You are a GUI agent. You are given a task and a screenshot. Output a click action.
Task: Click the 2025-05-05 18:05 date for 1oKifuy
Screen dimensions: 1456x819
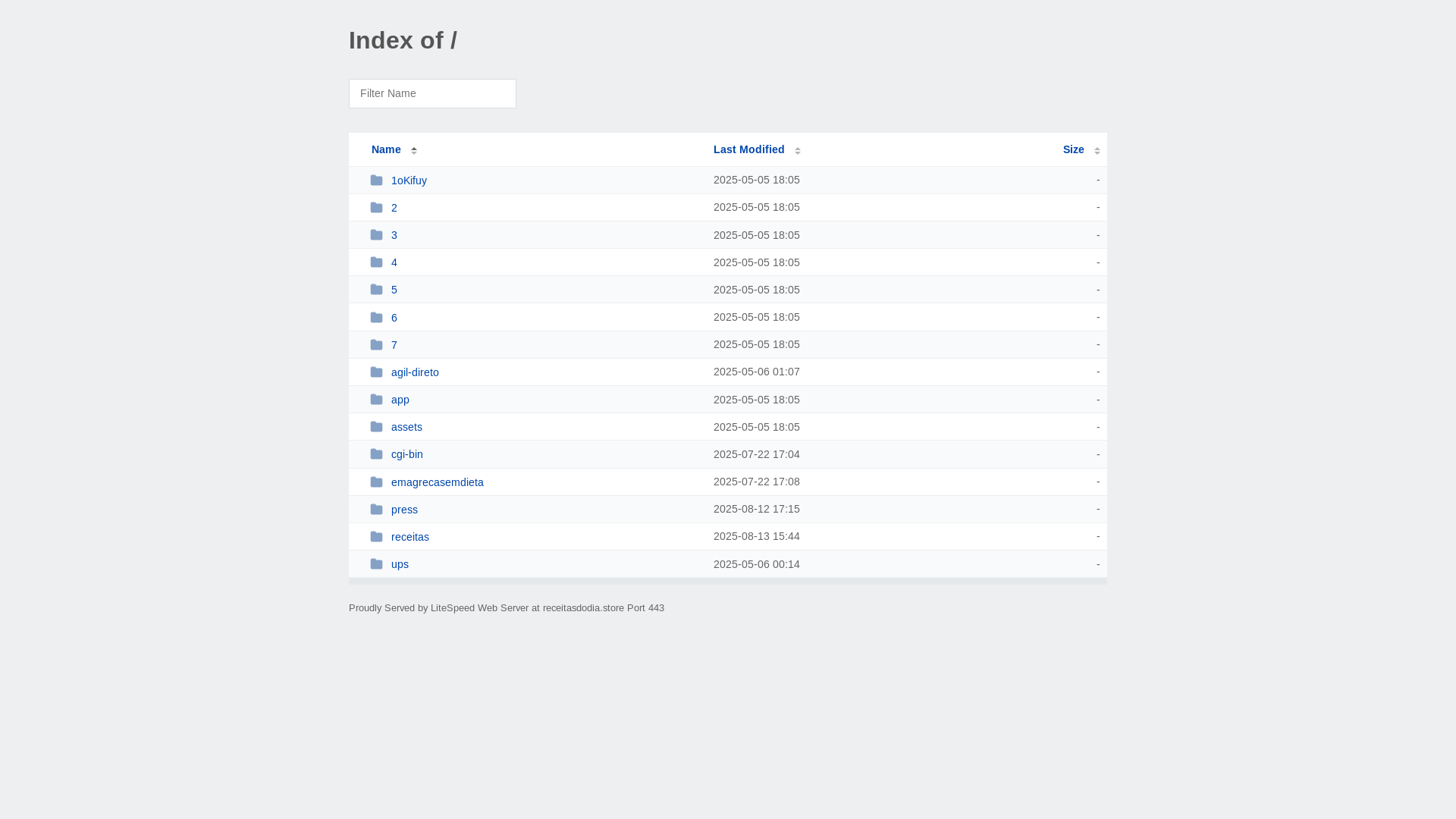coord(757,180)
